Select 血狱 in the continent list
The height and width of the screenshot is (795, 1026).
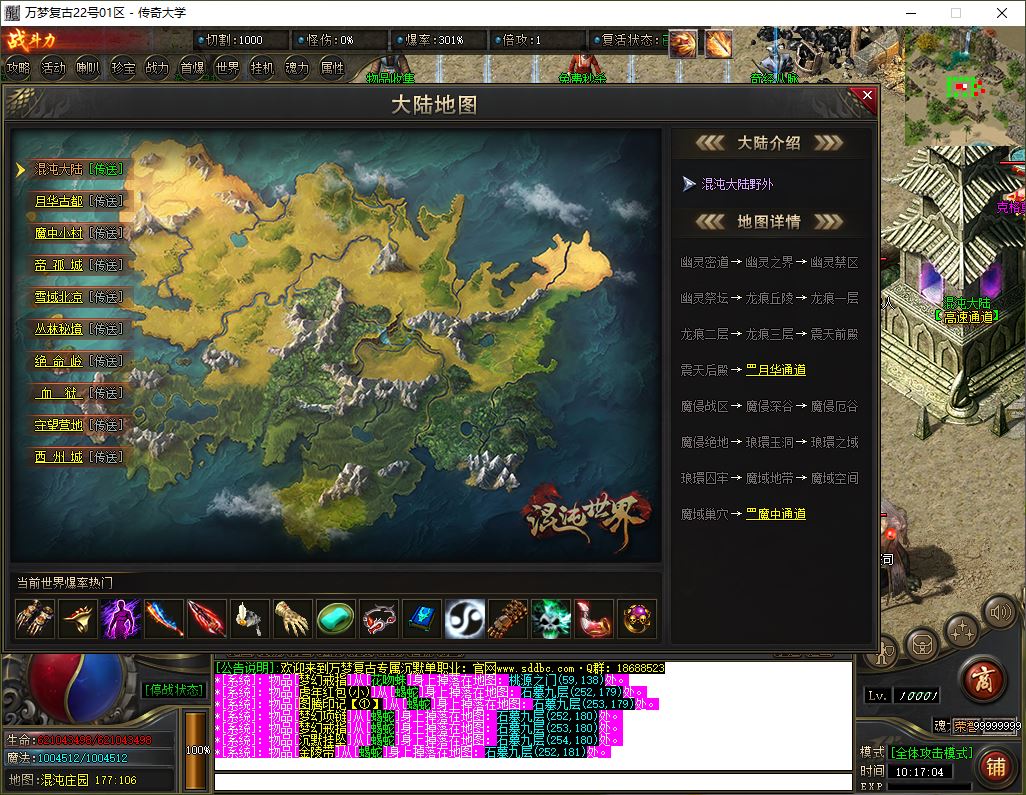pyautogui.click(x=59, y=393)
